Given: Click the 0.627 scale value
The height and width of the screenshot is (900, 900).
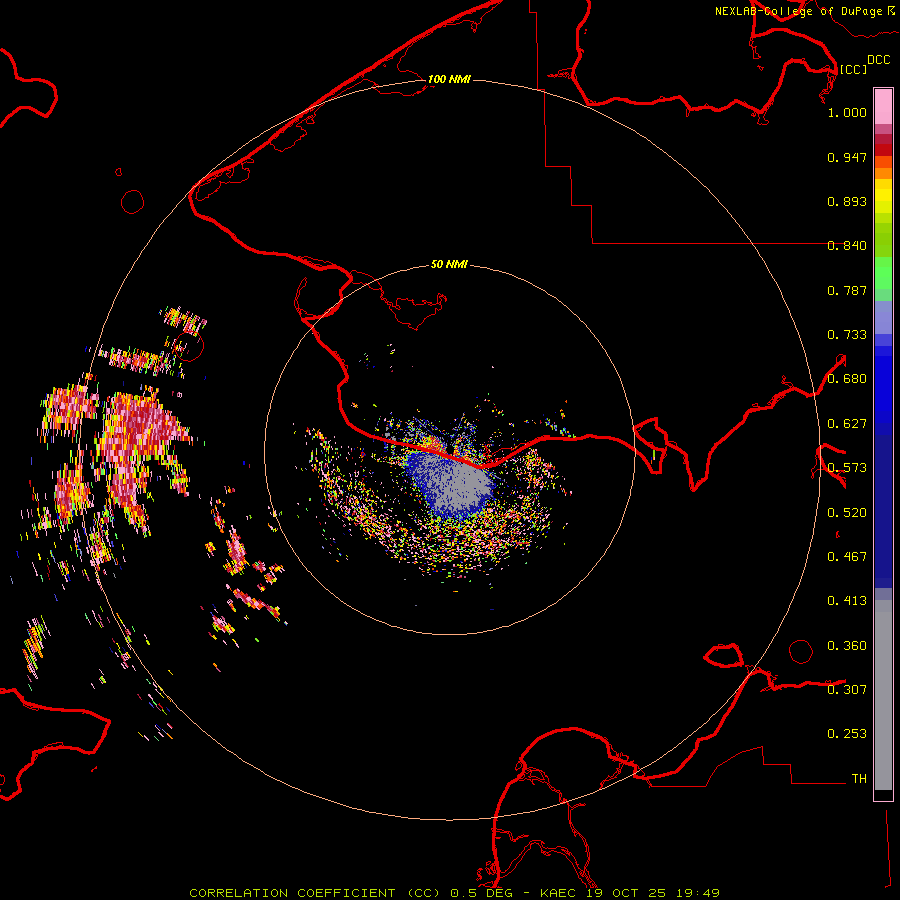Looking at the screenshot, I should 847,424.
